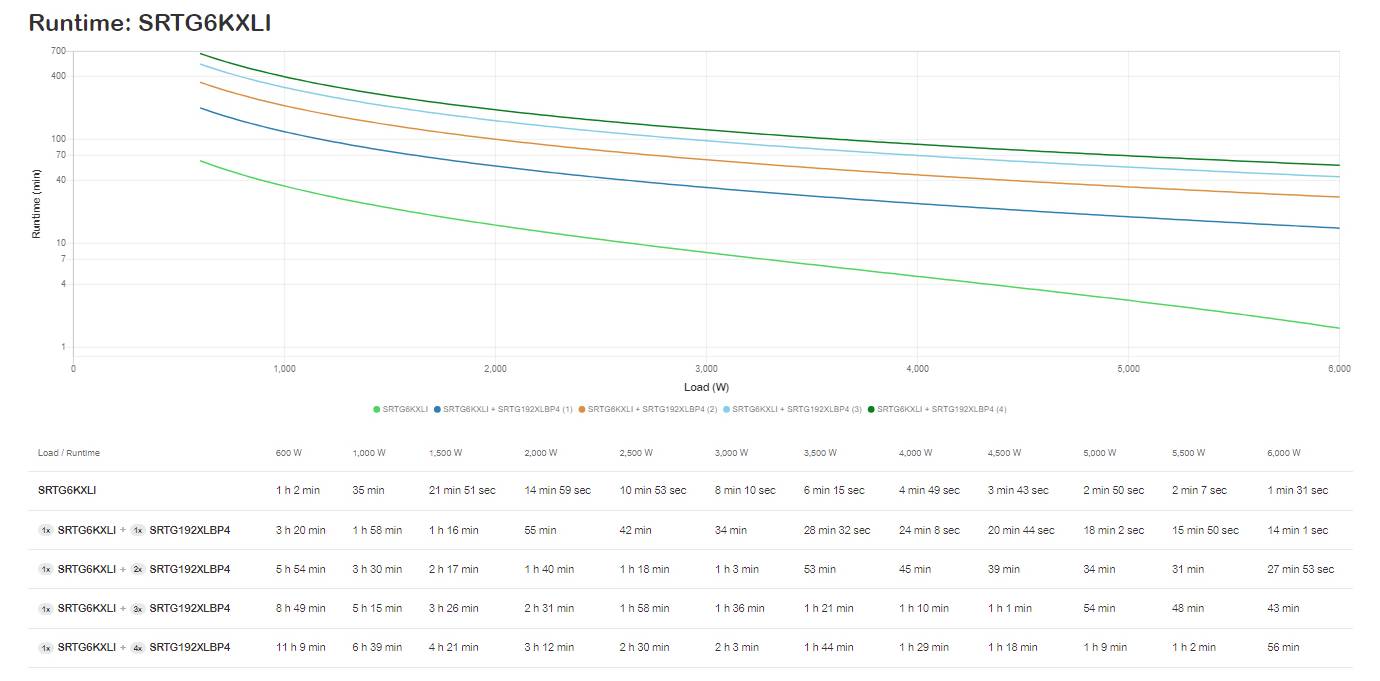Click the 27 min 53 sec cell

1300,569
